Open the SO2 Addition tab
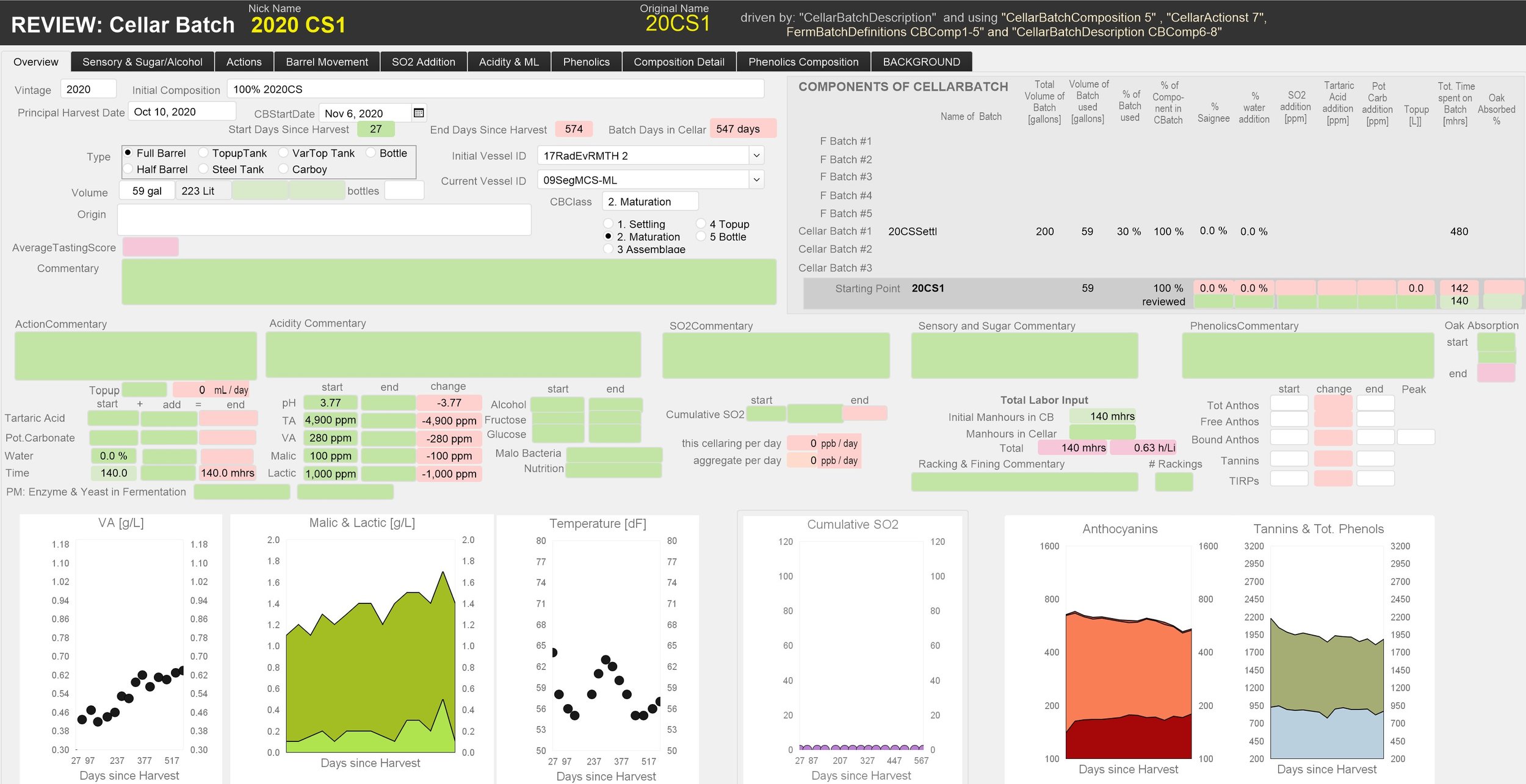Viewport: 1526px width, 784px height. 424,62
